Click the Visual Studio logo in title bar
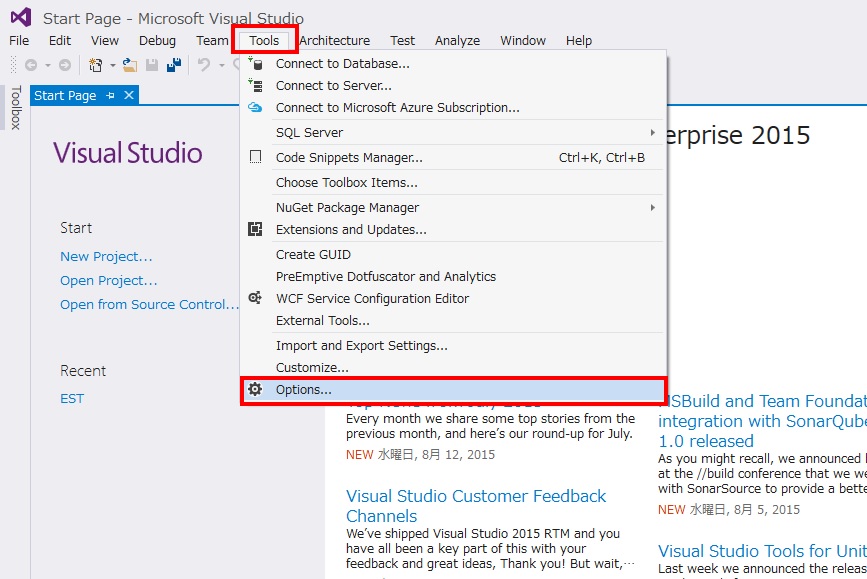Screen dimensions: 867x579 coord(21,17)
